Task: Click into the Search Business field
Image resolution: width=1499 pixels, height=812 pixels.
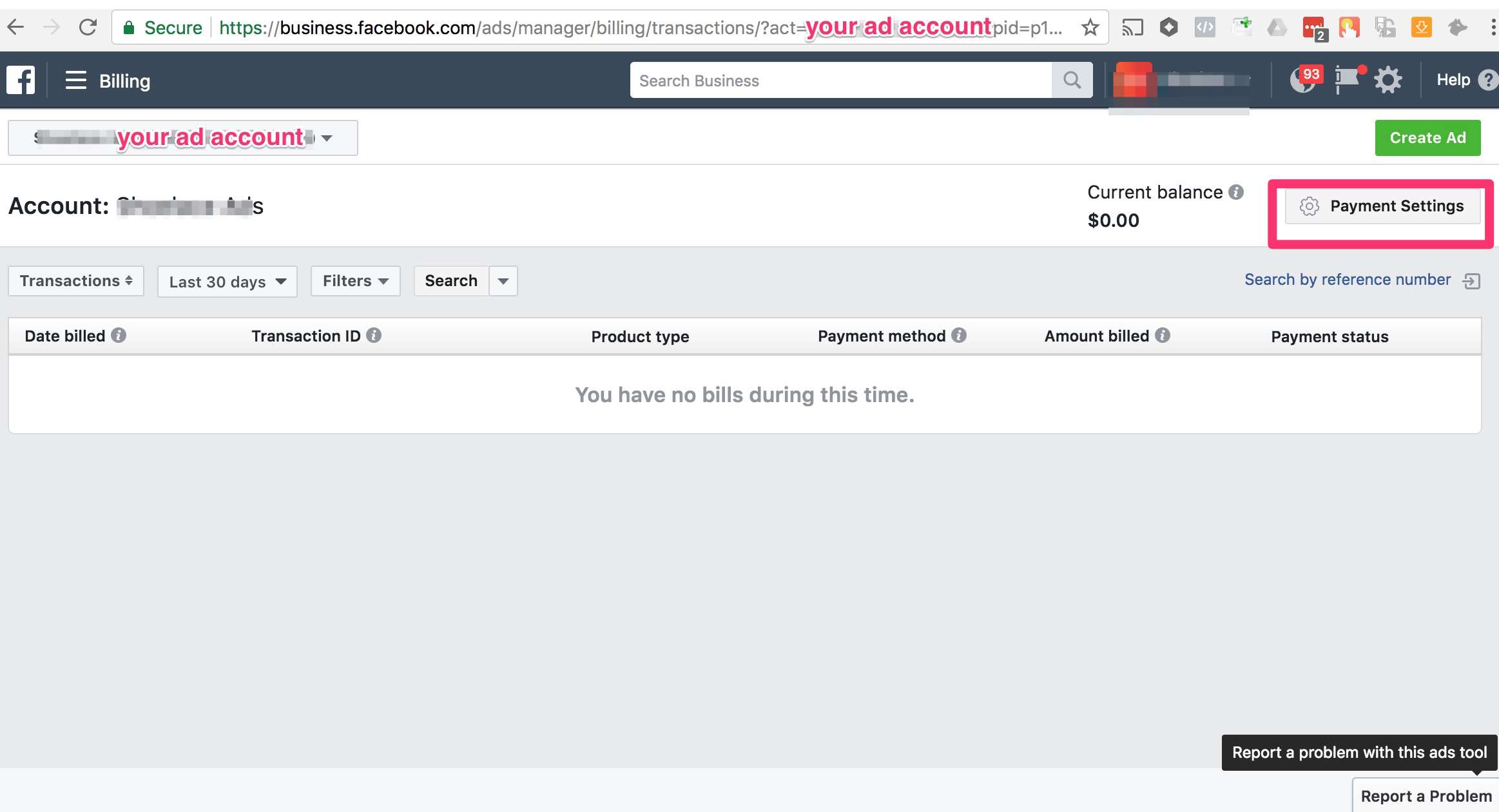Action: 841,80
